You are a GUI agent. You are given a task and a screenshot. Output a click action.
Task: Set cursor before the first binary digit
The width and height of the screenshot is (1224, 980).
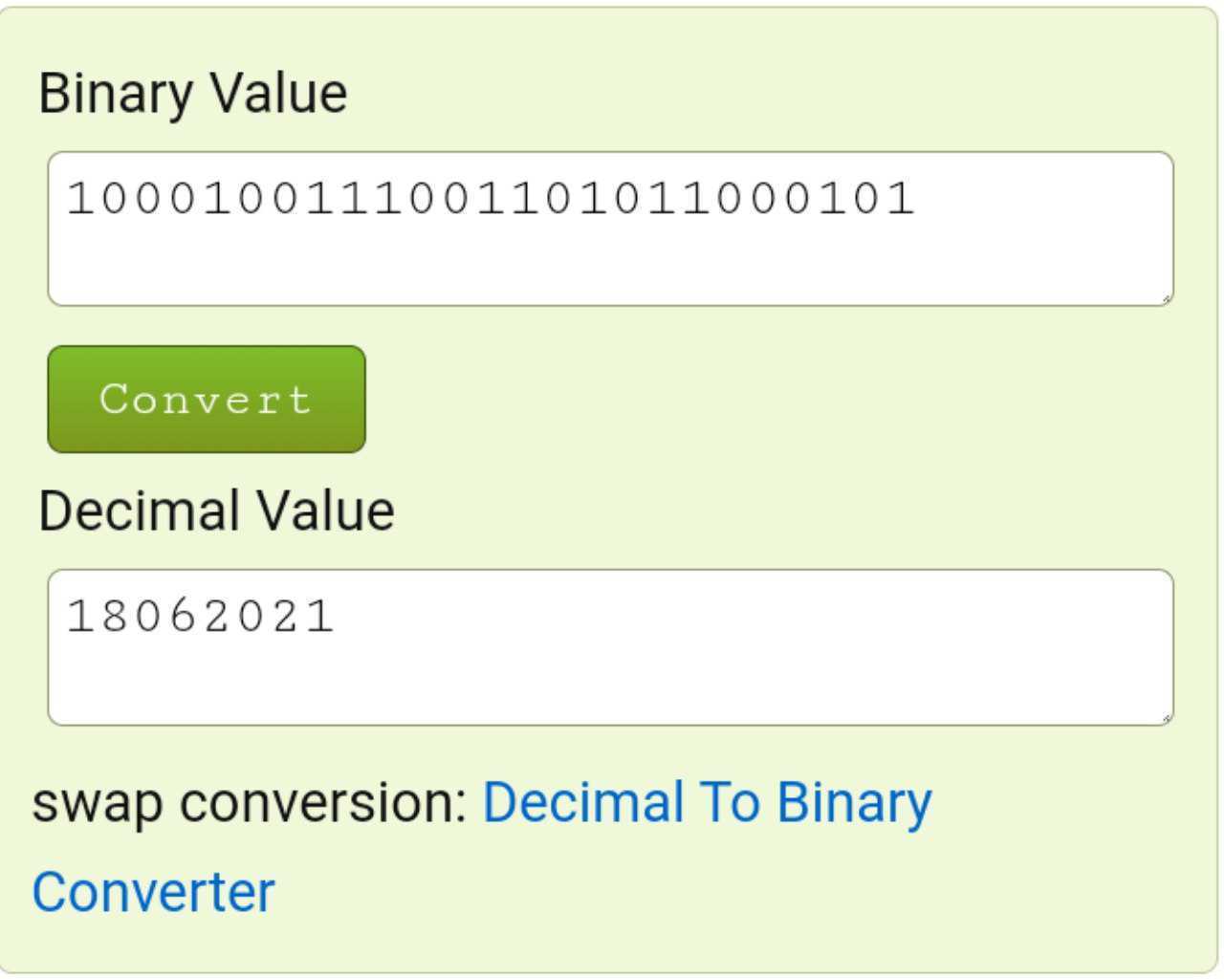click(x=67, y=199)
